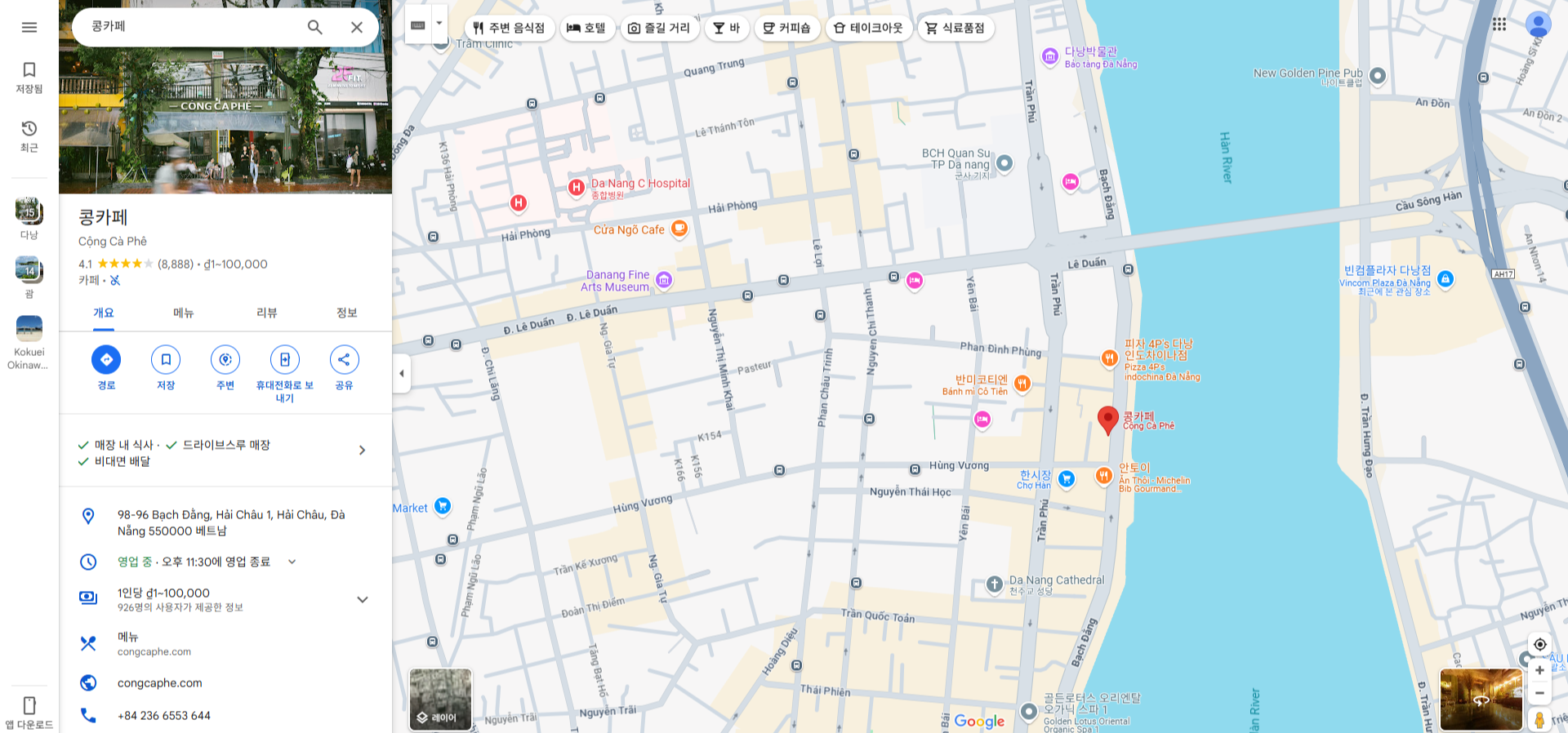The height and width of the screenshot is (733, 1568).
Task: Click the 다낭박물관 museum marker
Action: tap(1050, 56)
